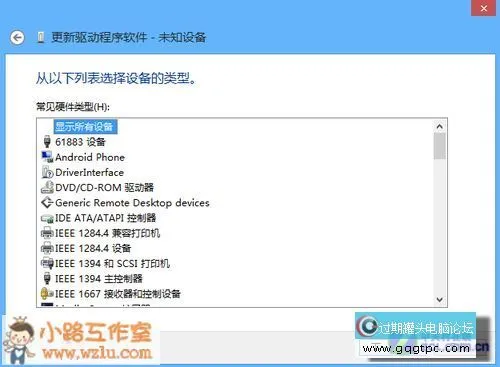This screenshot has height=367, width=500.
Task: Click the IEEE 1284.4 兼容打印机 printer icon
Action: pos(47,233)
